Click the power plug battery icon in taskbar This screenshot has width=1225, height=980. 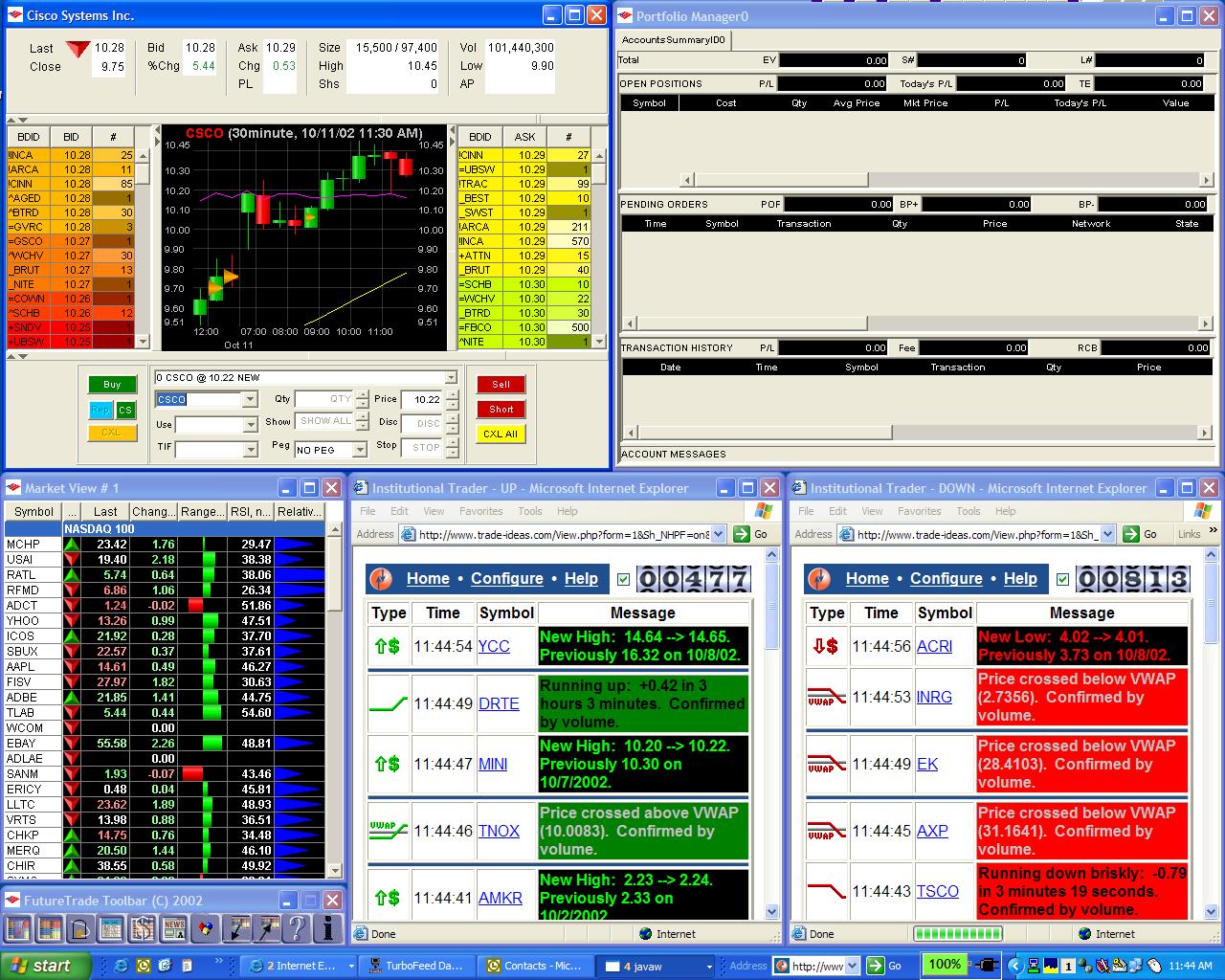click(x=988, y=965)
